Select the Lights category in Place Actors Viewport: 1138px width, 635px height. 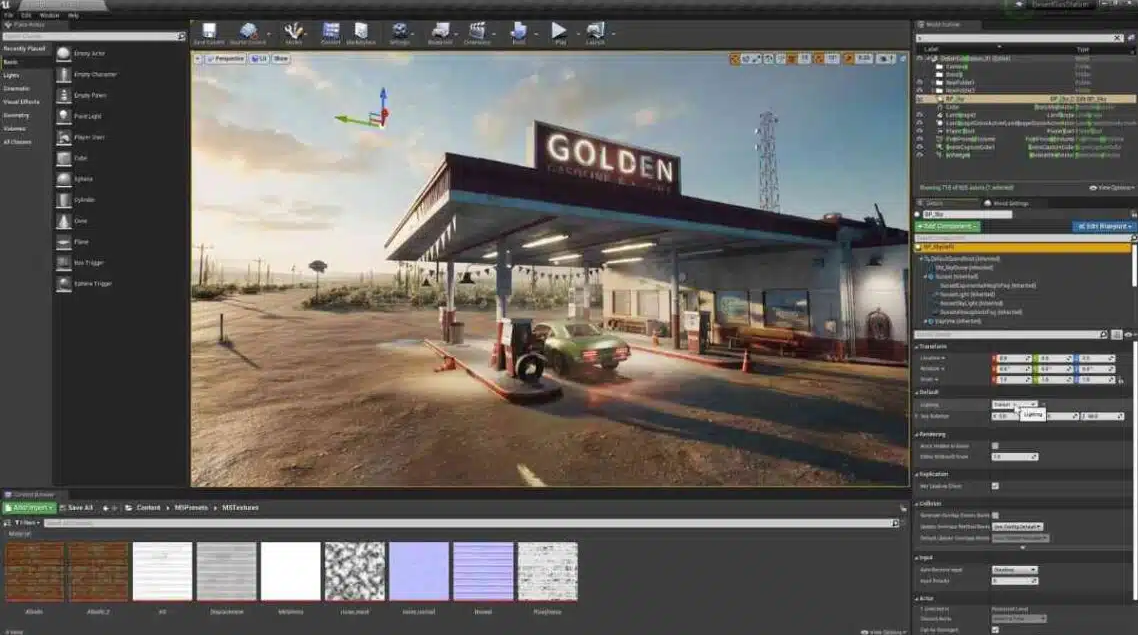[11, 75]
